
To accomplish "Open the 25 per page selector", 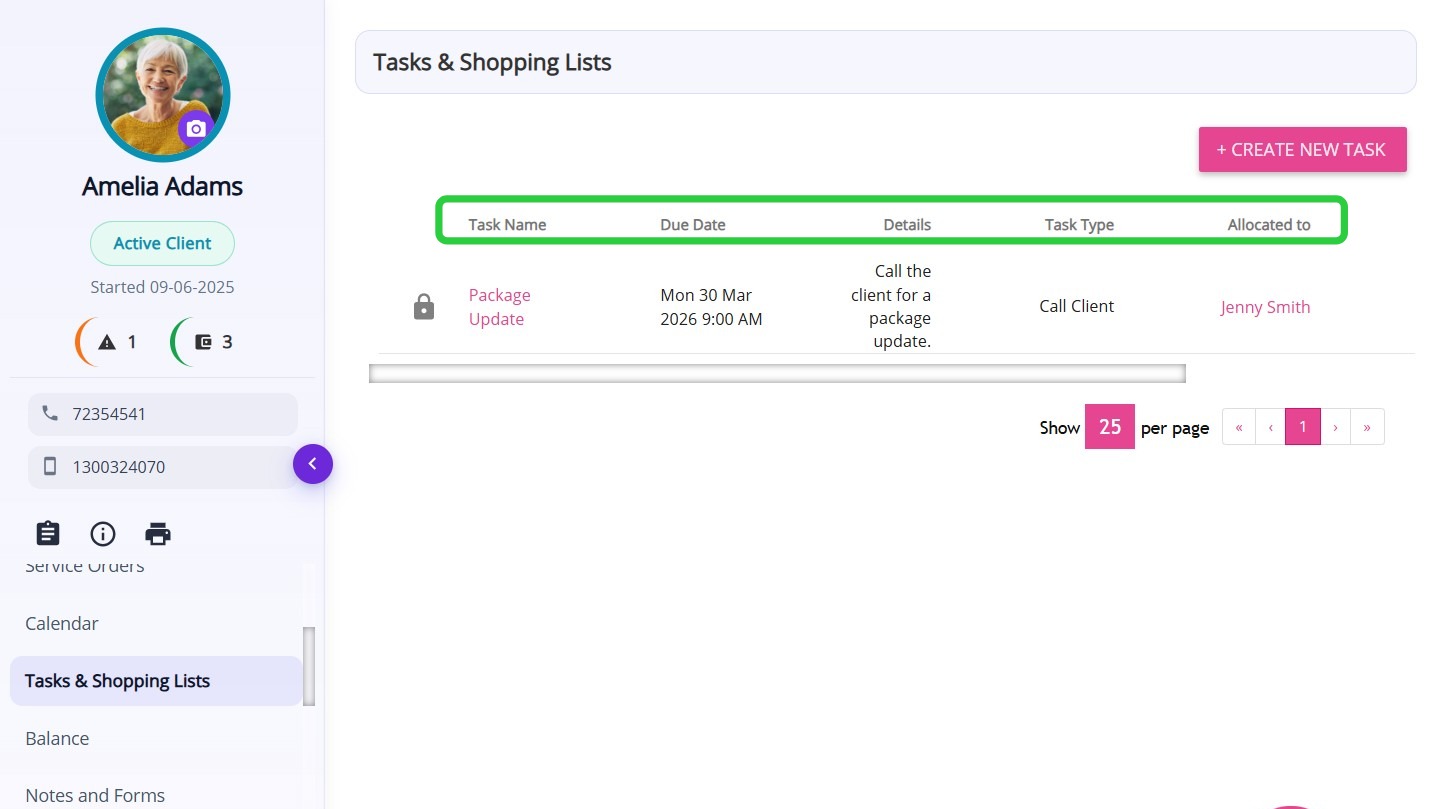I will click(1109, 427).
